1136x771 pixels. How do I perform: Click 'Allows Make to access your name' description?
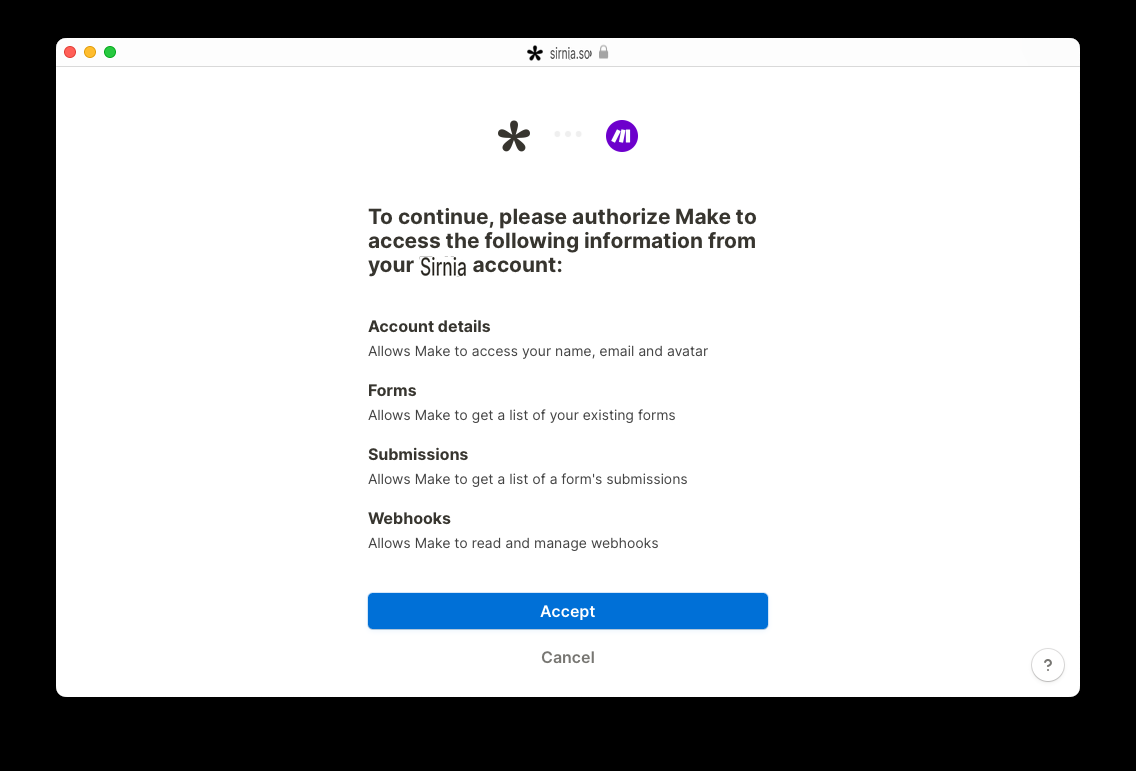click(x=538, y=351)
